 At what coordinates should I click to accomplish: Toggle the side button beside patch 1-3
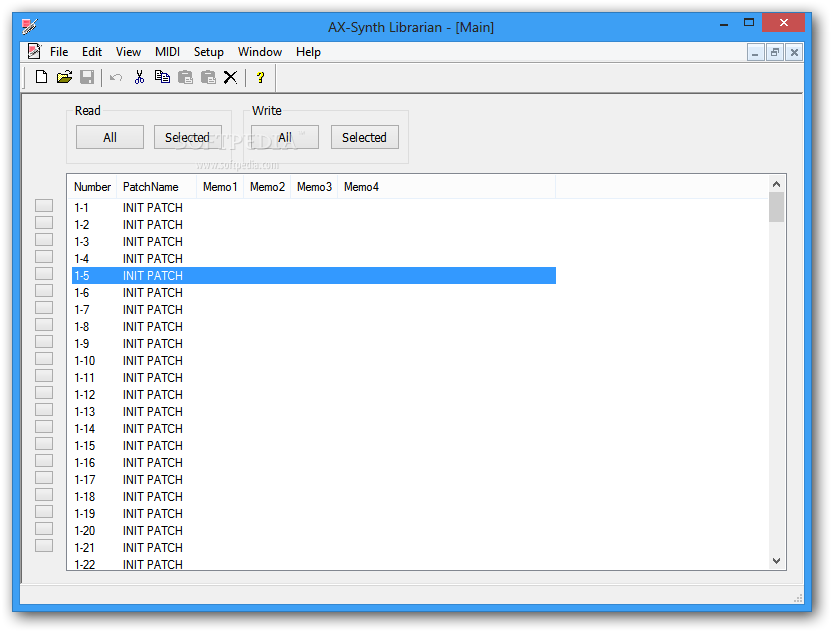[44, 239]
